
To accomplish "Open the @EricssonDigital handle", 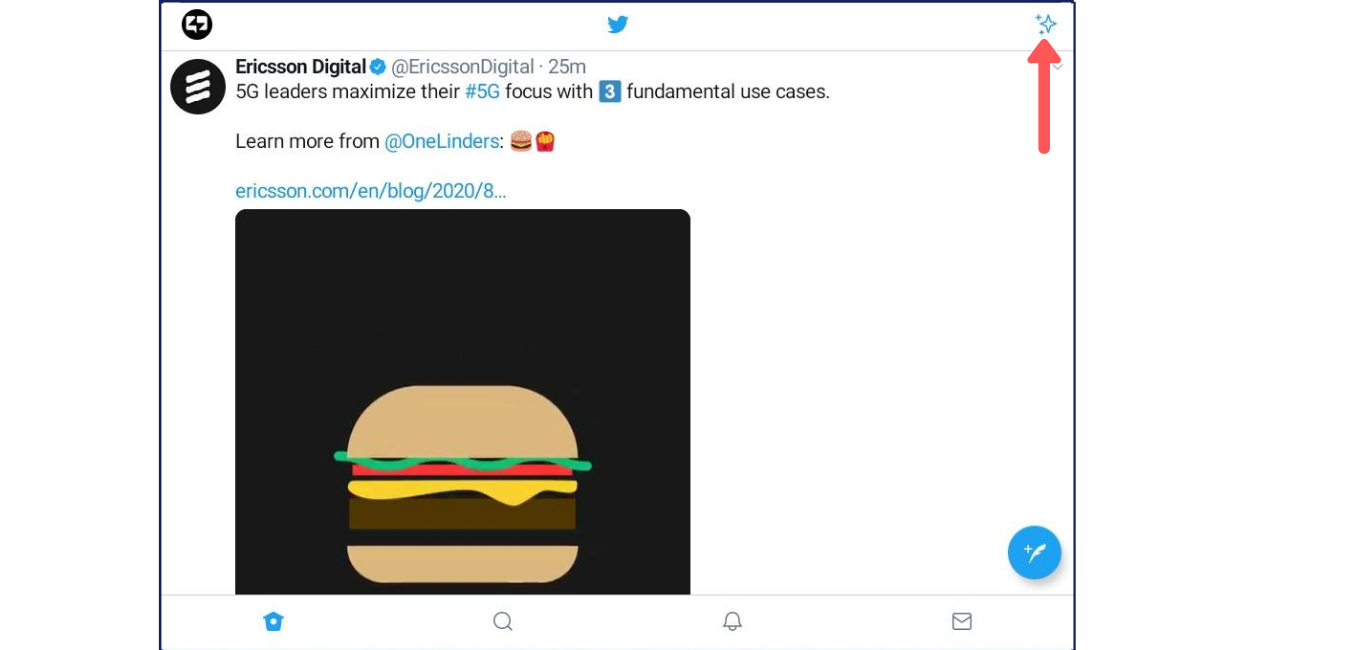I will click(x=462, y=67).
